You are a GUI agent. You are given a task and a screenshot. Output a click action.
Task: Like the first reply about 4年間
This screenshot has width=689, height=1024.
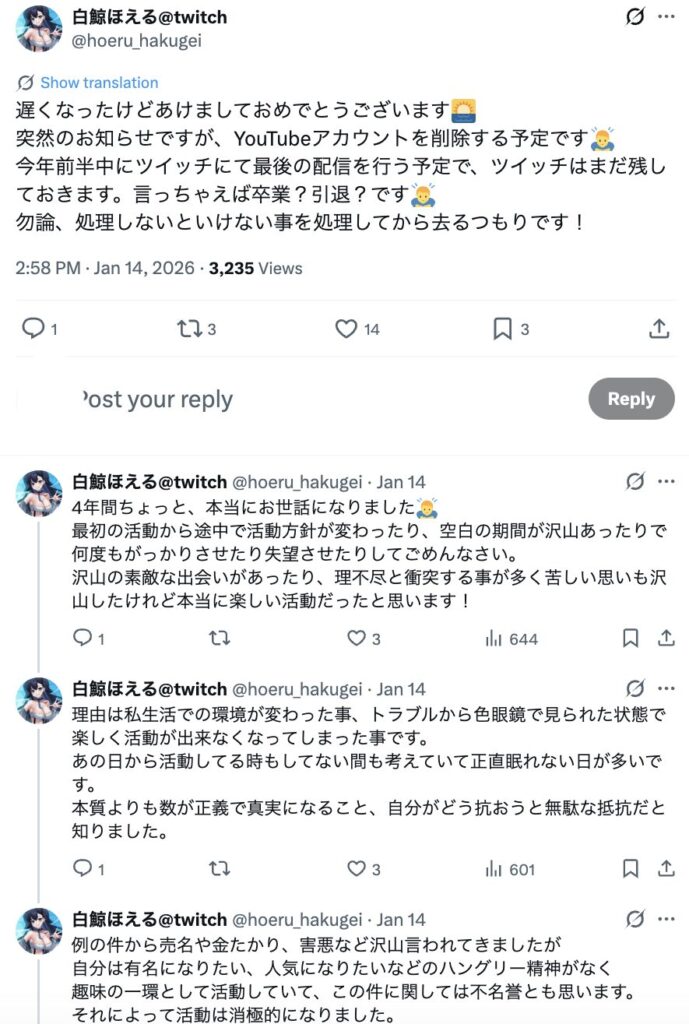click(356, 638)
